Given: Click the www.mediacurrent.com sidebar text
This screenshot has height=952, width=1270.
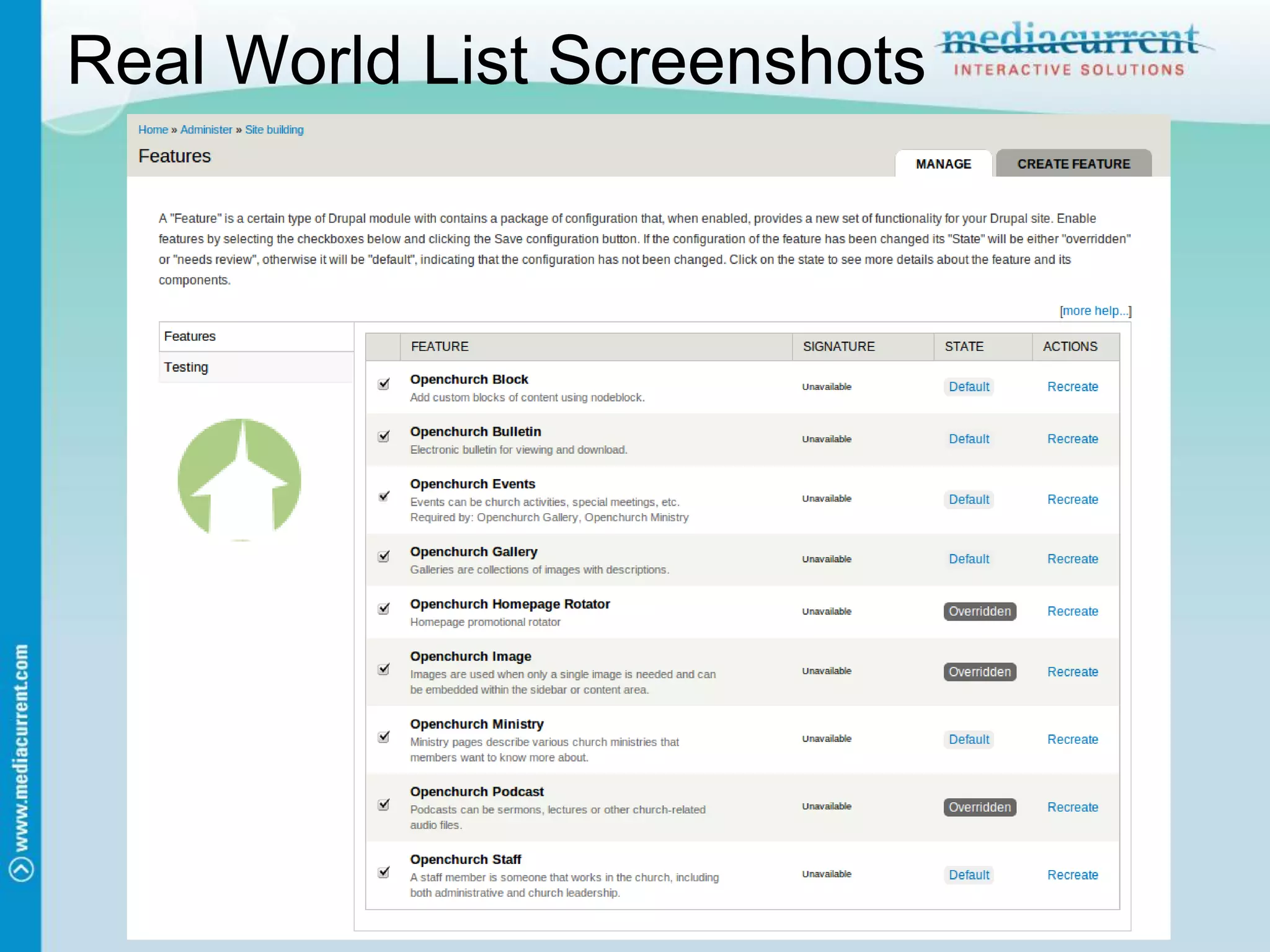Looking at the screenshot, I should [x=21, y=747].
